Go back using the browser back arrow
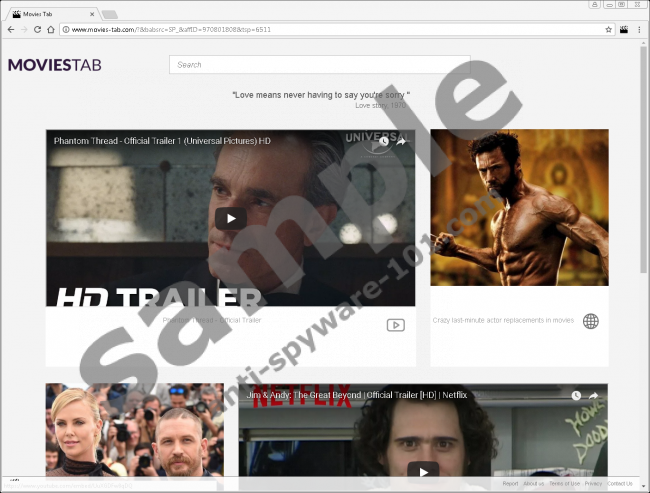 pyautogui.click(x=11, y=29)
